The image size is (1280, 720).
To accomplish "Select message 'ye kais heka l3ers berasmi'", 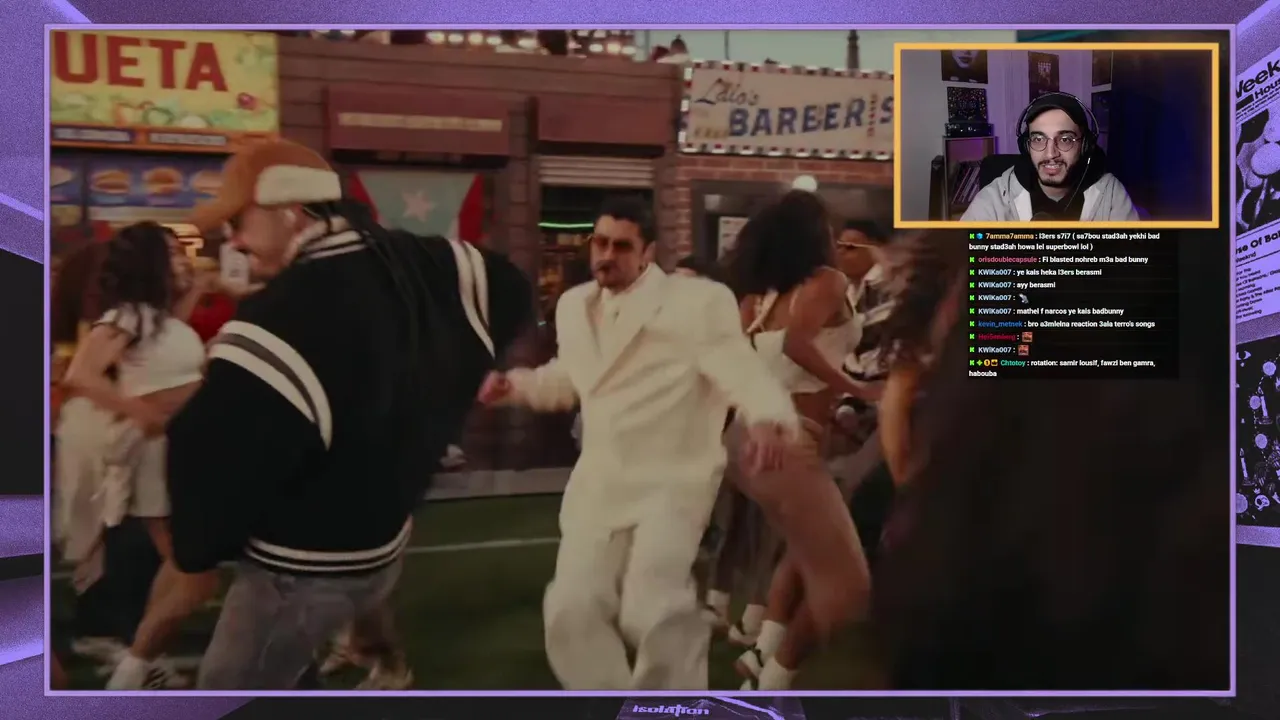I will click(x=1058, y=272).
